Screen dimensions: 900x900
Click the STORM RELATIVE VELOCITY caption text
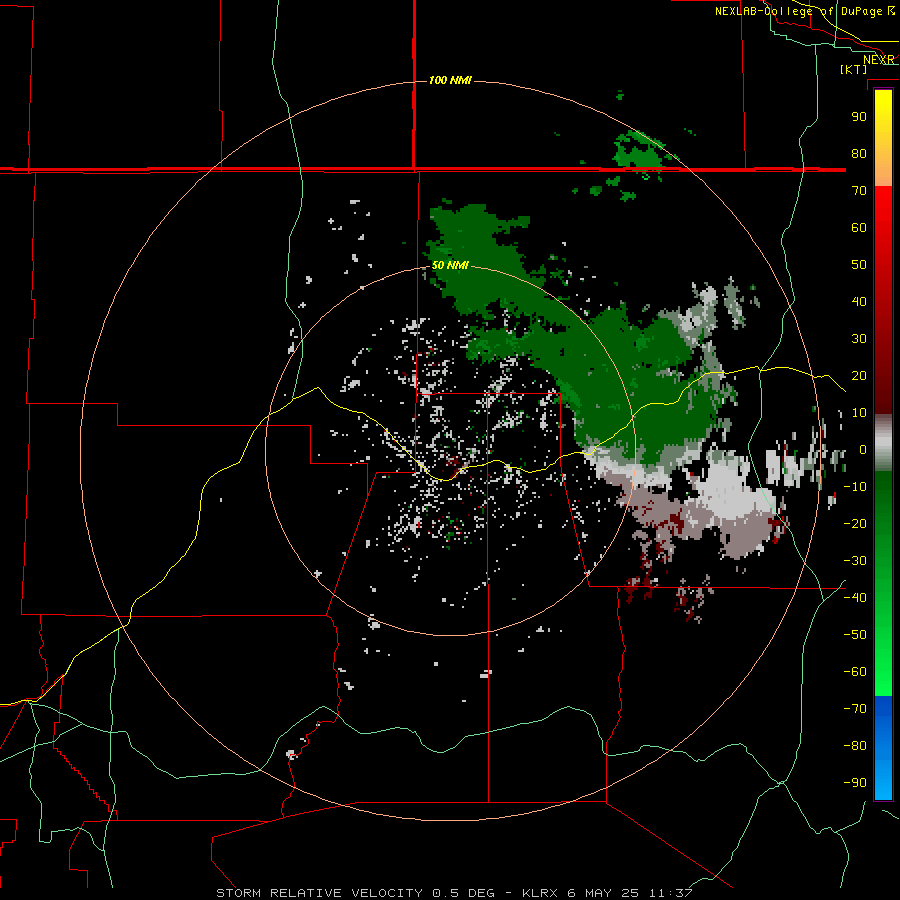(319, 893)
